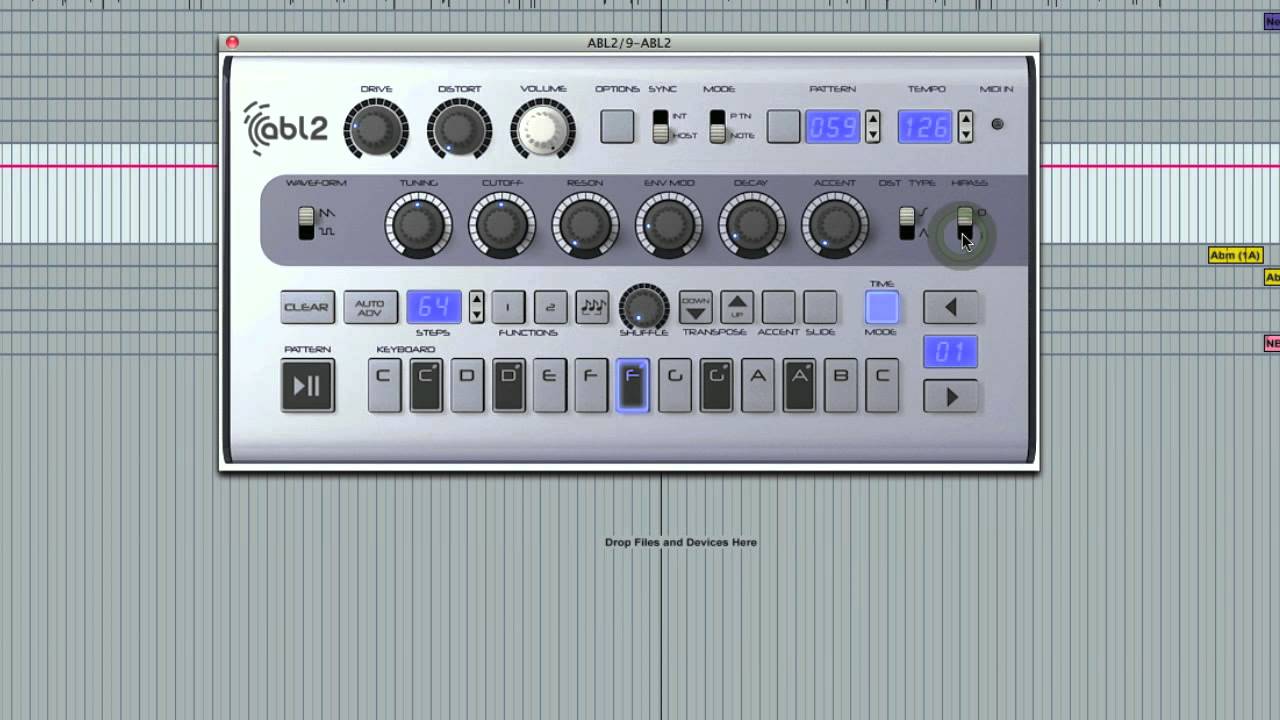The height and width of the screenshot is (720, 1280).
Task: Click the Pattern number display 059
Action: pos(833,126)
